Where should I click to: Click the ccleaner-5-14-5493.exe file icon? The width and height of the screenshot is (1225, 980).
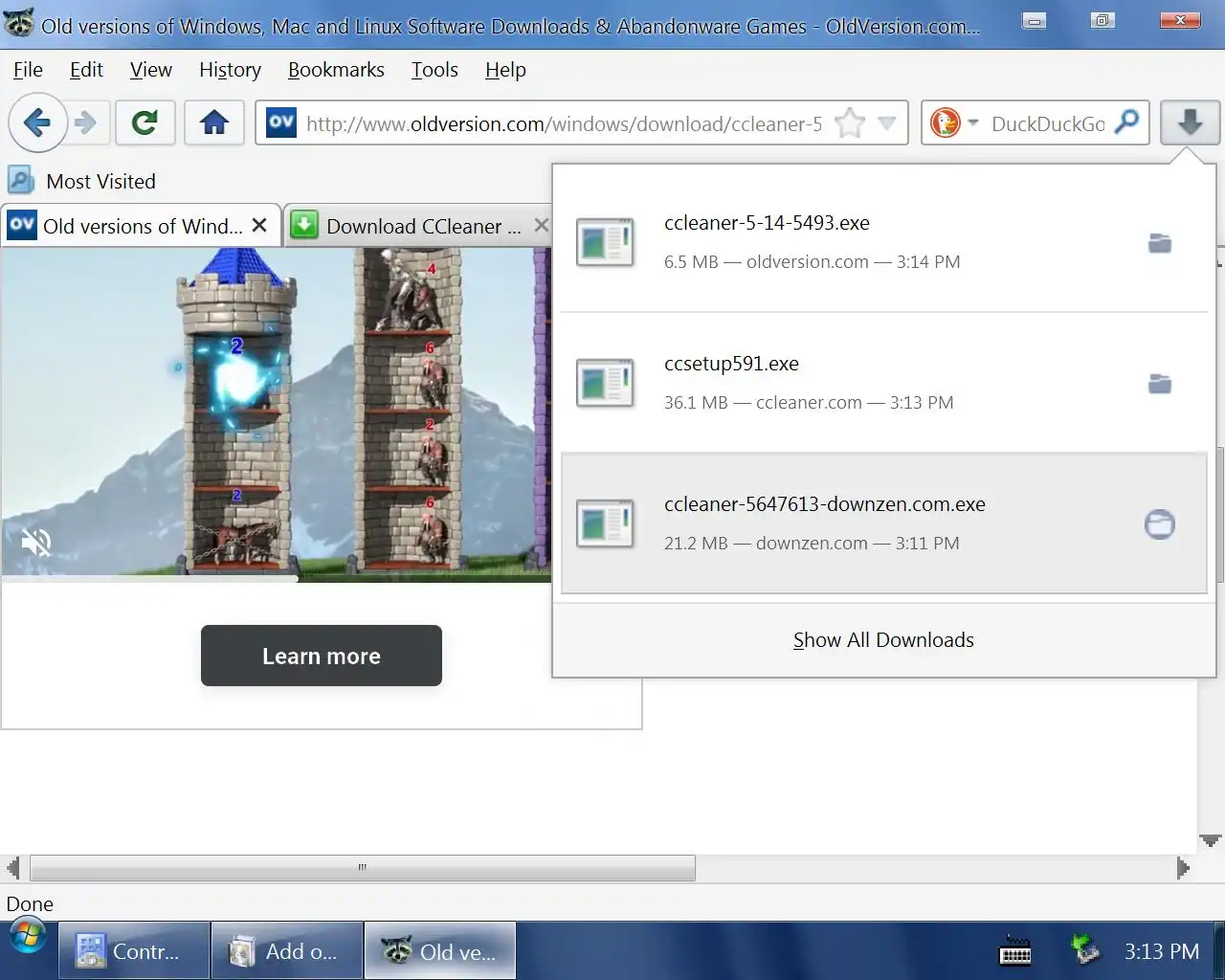tap(605, 242)
